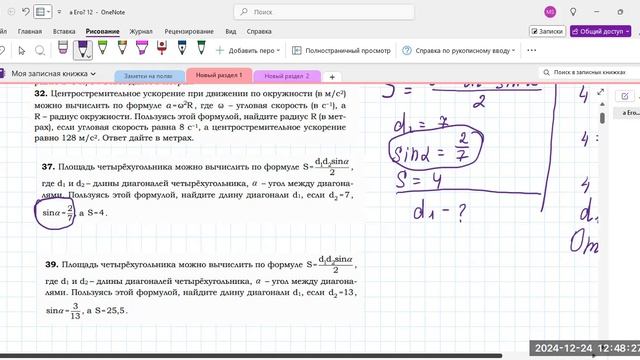The image size is (640, 360).
Task: Select the dark blue fountain pen
Action: coord(182,48)
